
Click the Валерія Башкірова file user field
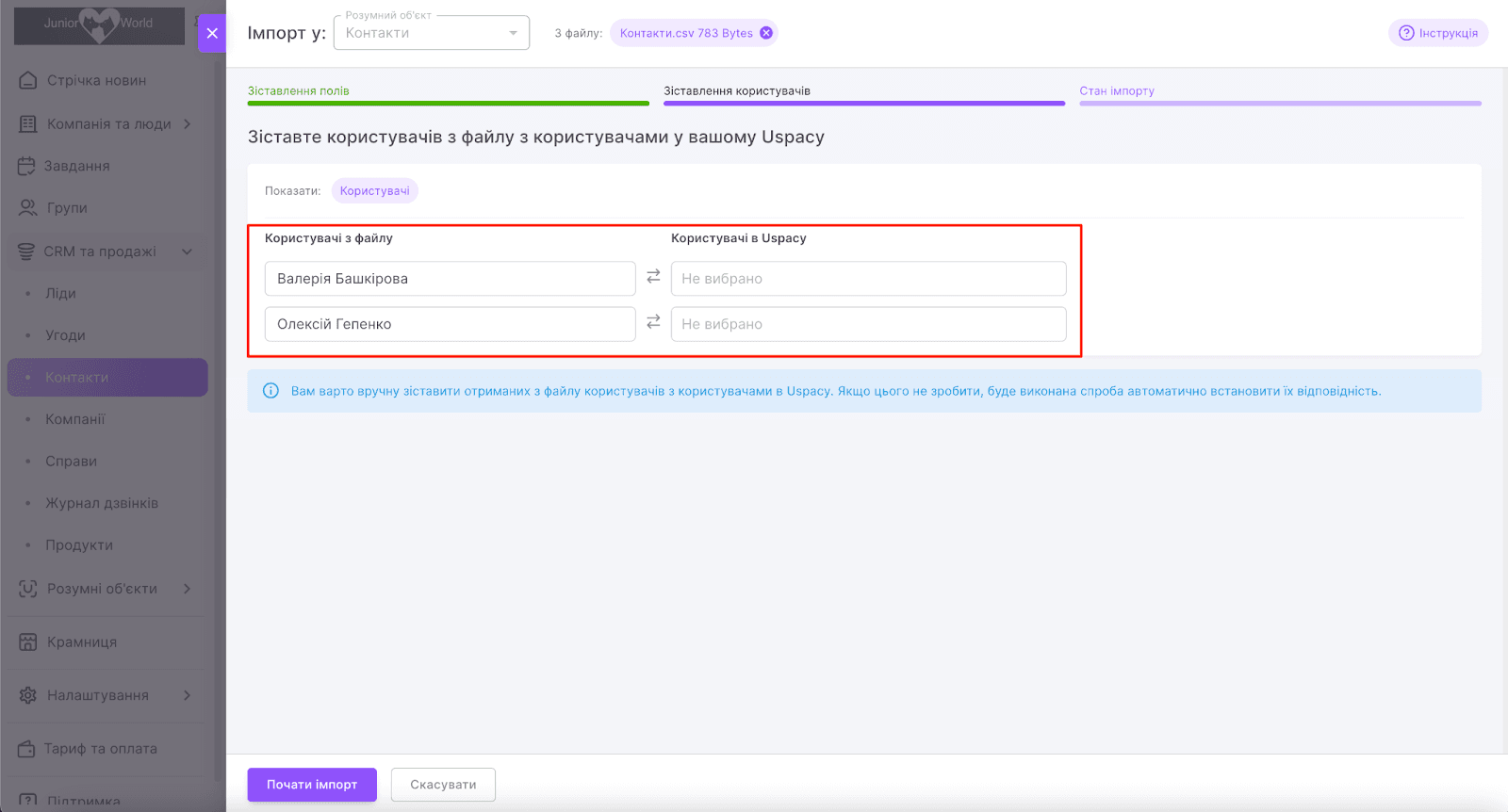[451, 279]
